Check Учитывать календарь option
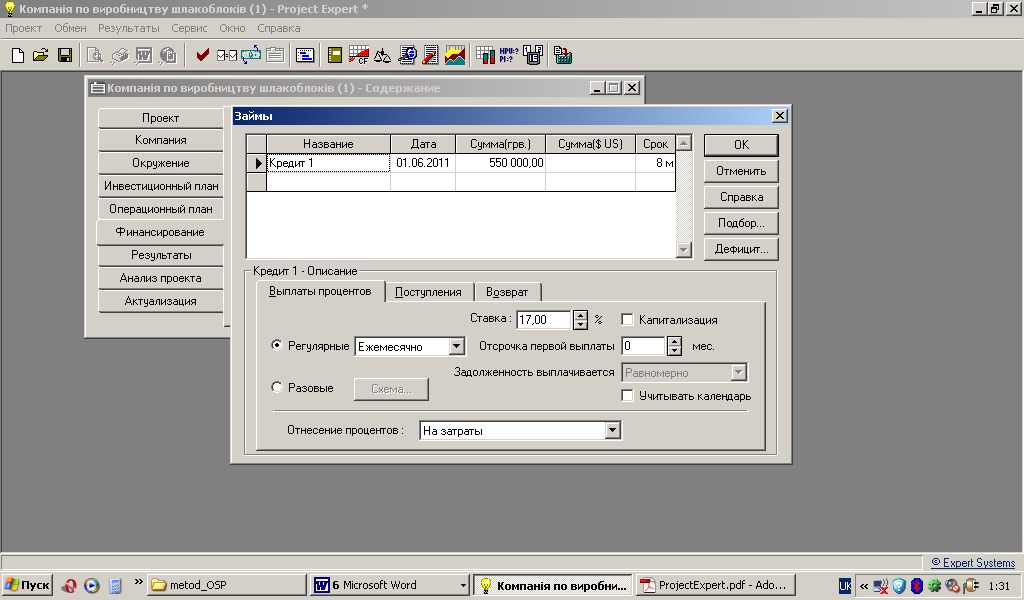This screenshot has height=600, width=1024. [628, 396]
